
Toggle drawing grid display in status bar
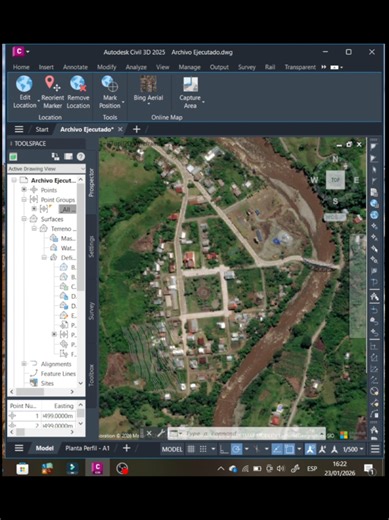pos(191,449)
